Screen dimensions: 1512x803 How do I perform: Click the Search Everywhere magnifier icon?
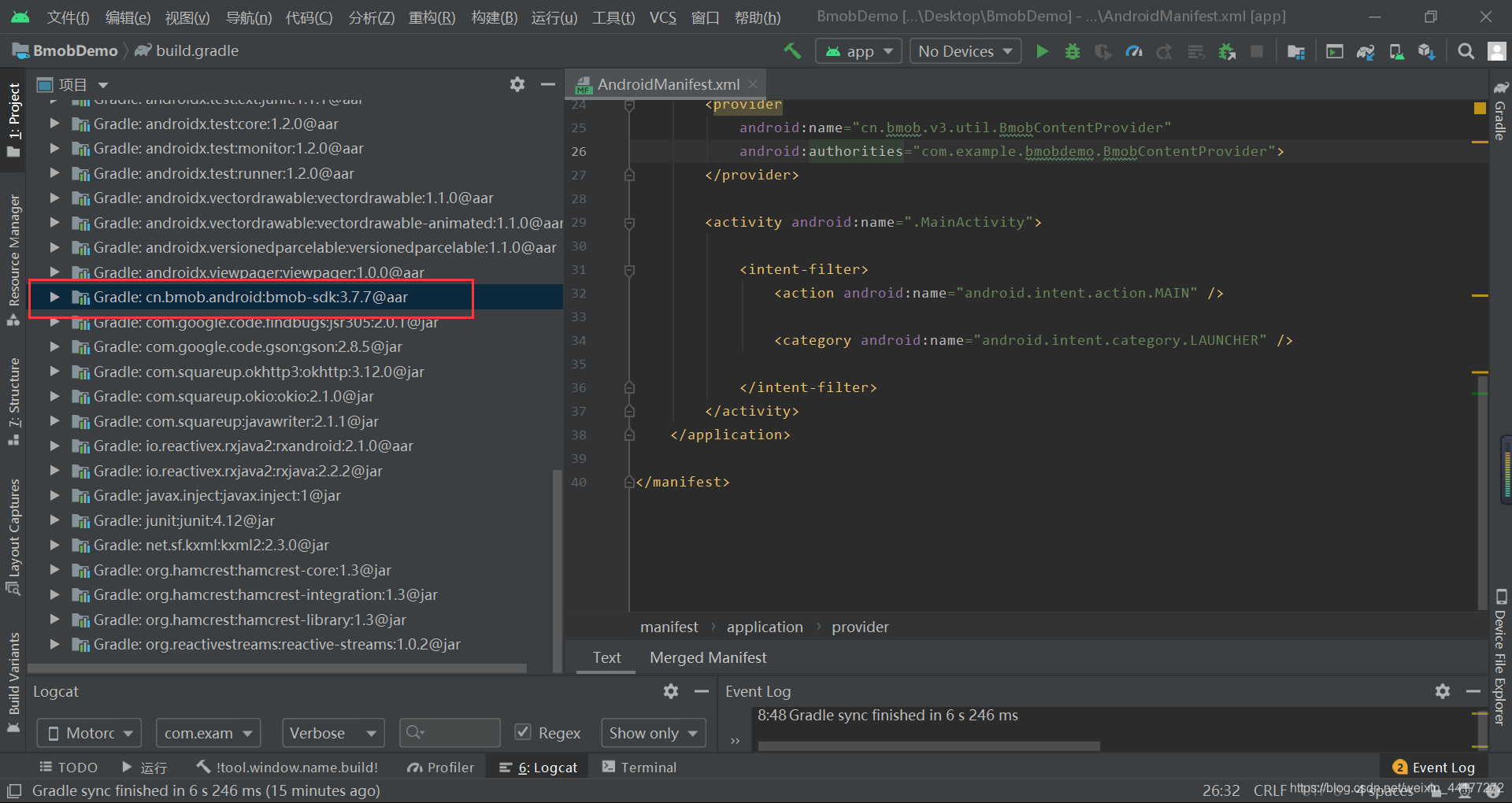click(1466, 51)
